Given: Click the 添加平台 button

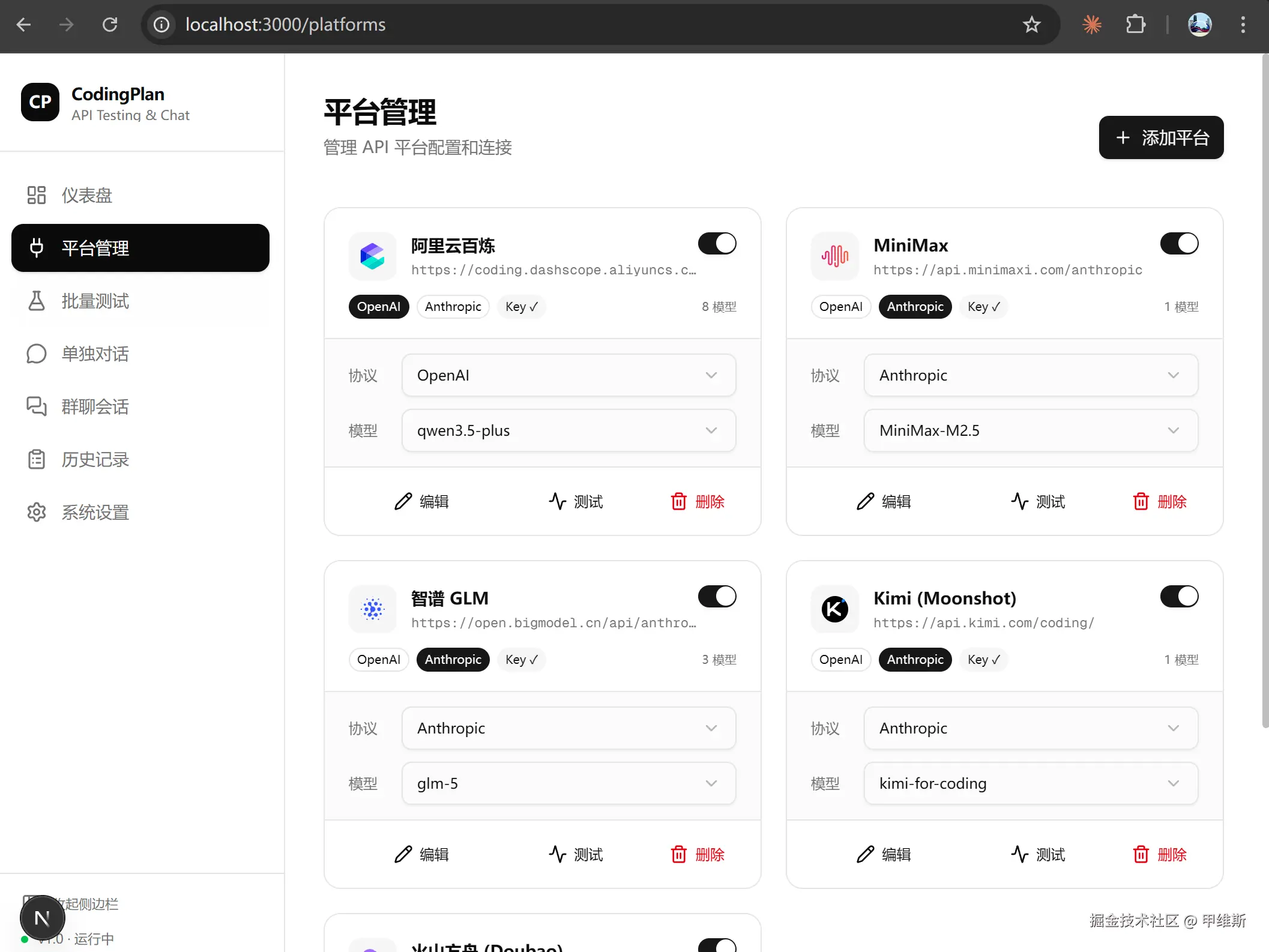Looking at the screenshot, I should click(x=1161, y=137).
